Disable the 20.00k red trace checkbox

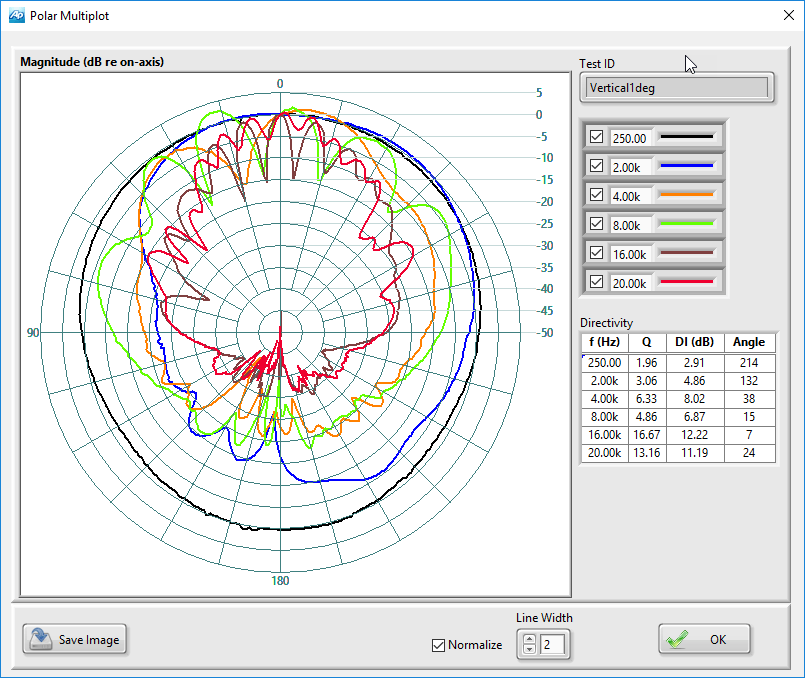pos(597,282)
